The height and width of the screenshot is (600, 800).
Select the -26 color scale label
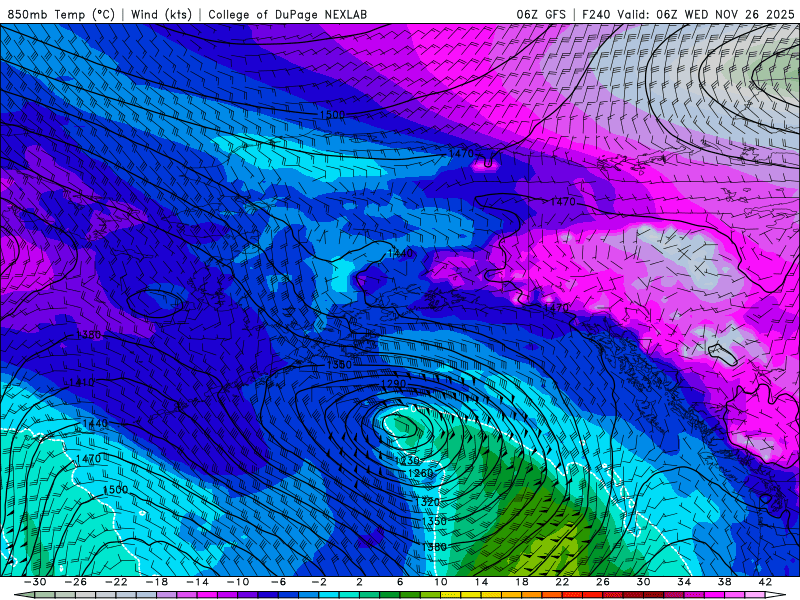(76, 582)
